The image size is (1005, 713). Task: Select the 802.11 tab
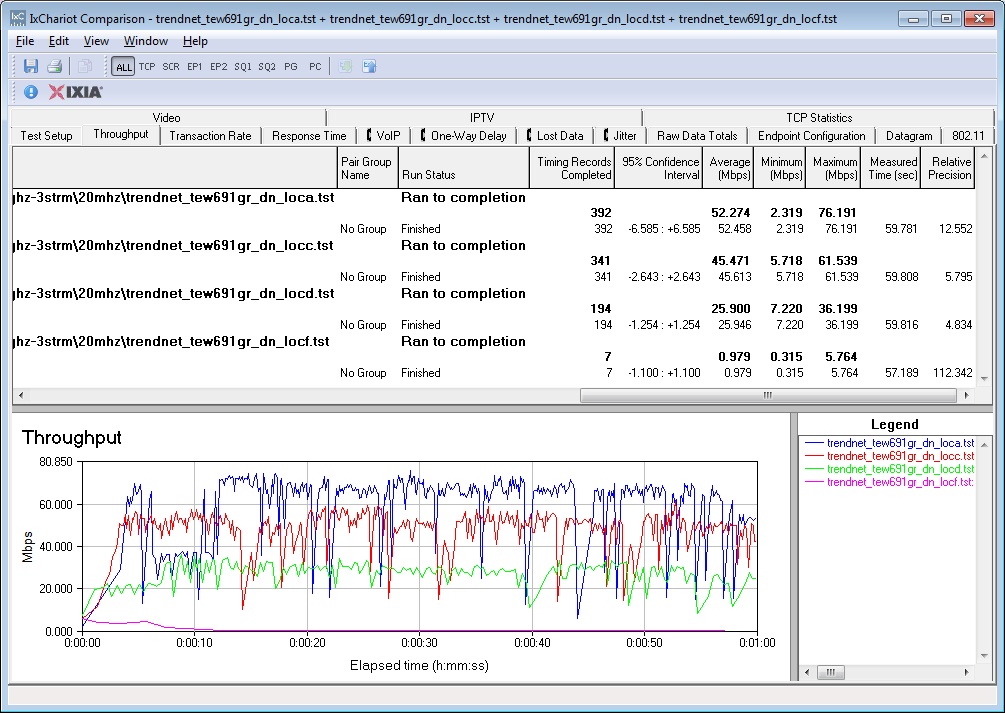point(968,136)
